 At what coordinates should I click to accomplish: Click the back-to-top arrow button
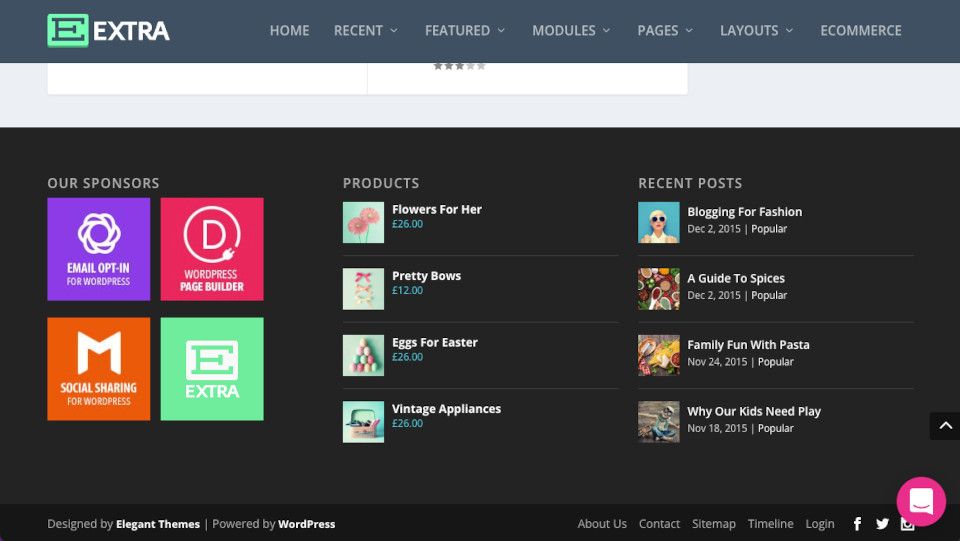point(945,426)
